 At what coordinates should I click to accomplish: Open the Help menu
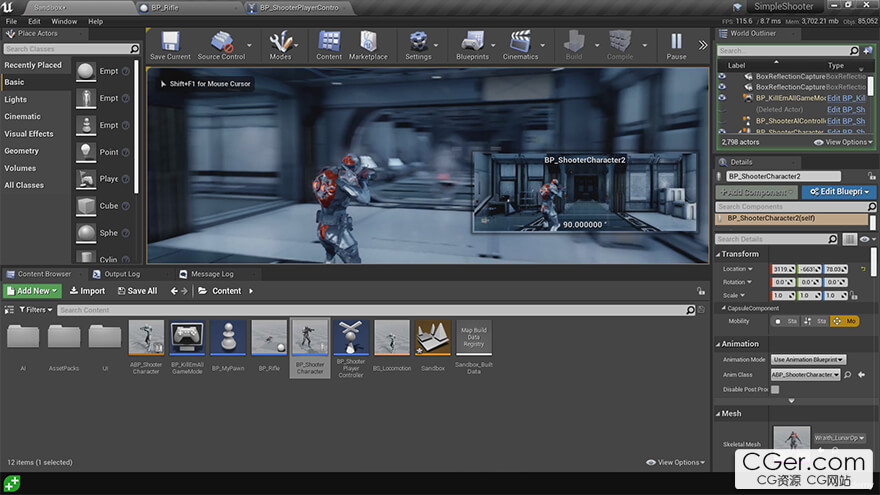click(95, 21)
